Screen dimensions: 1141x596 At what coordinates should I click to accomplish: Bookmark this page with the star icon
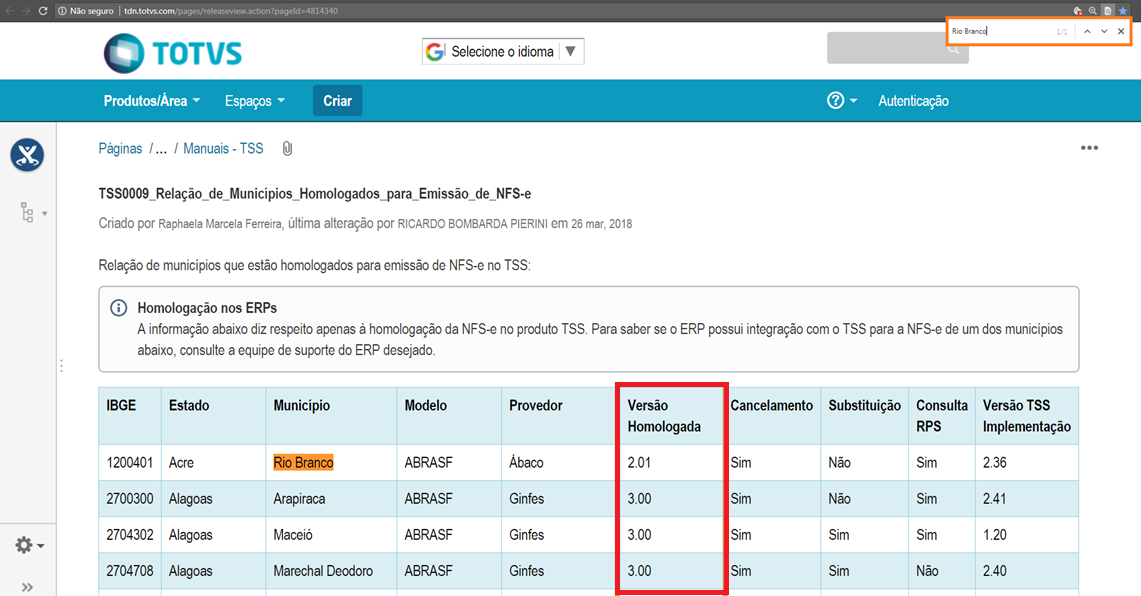tap(1123, 11)
